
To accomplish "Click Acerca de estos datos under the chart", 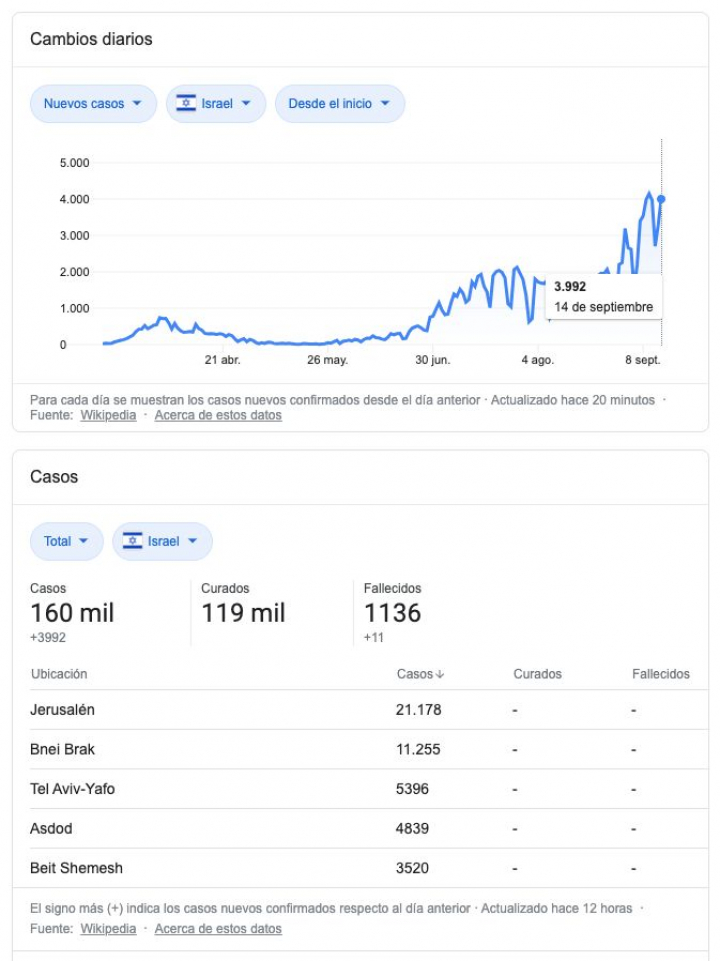I will (x=218, y=415).
